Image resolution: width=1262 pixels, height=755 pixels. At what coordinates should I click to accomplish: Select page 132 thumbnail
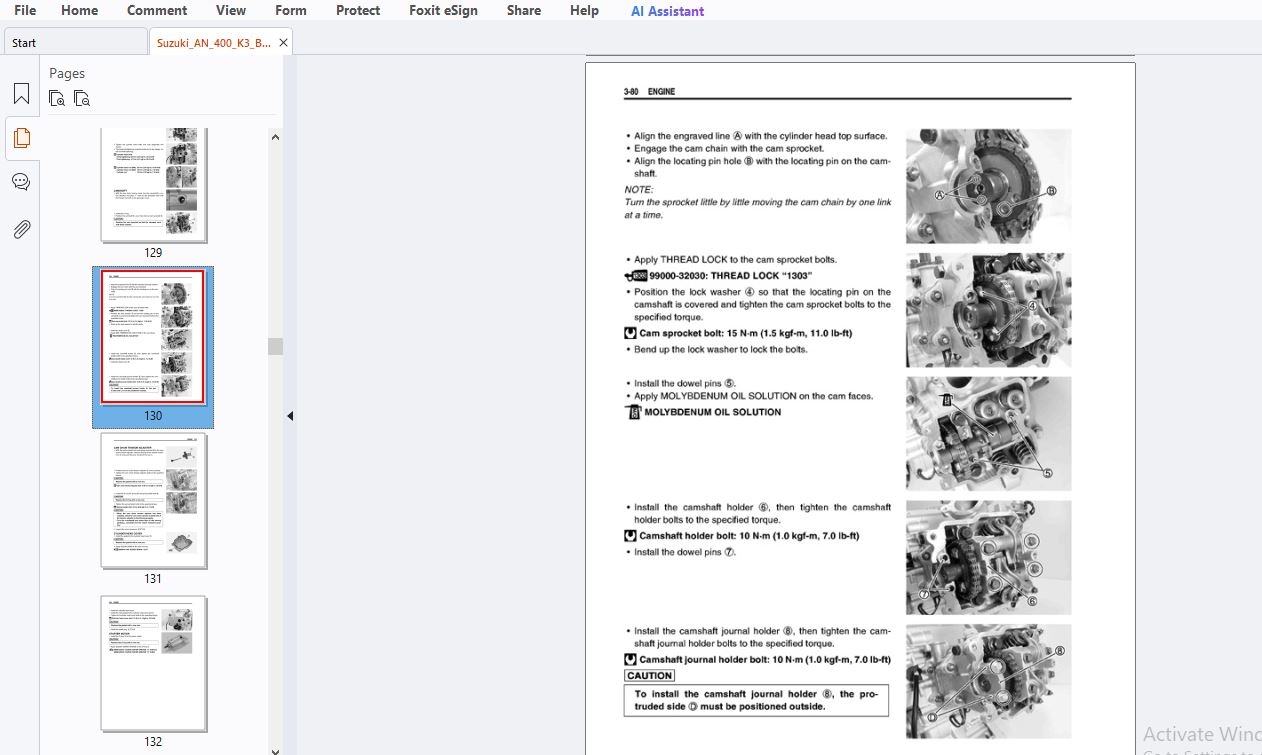(154, 664)
